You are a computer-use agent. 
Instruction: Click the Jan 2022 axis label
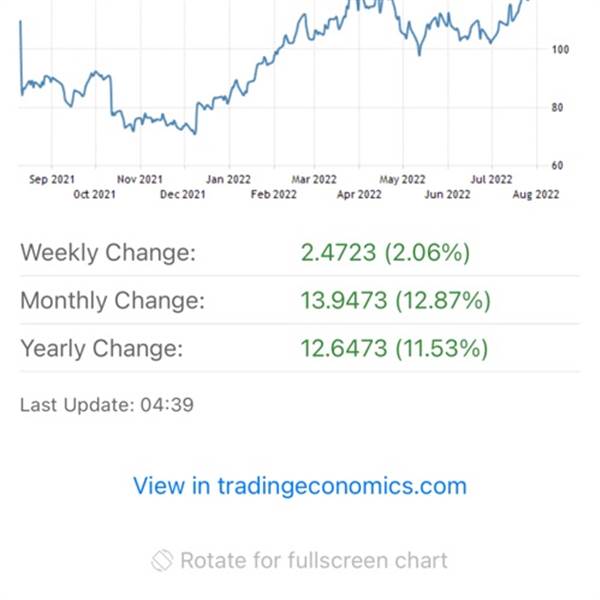point(228,179)
